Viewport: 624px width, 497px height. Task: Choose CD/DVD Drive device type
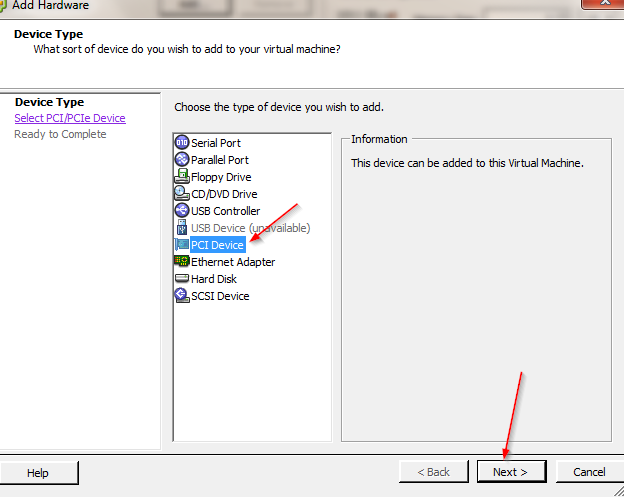(224, 194)
